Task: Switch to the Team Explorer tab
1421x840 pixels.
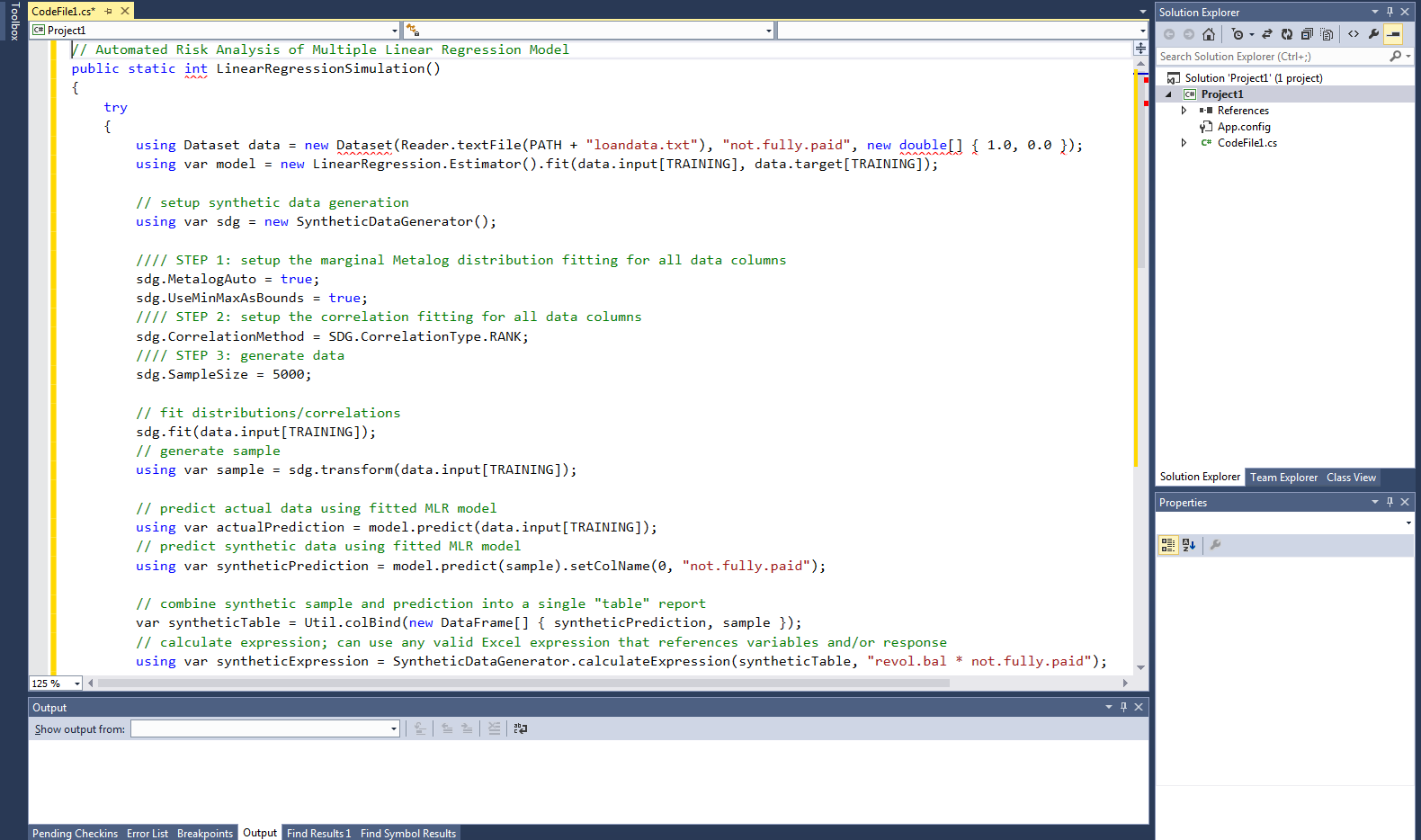Action: coord(1283,478)
